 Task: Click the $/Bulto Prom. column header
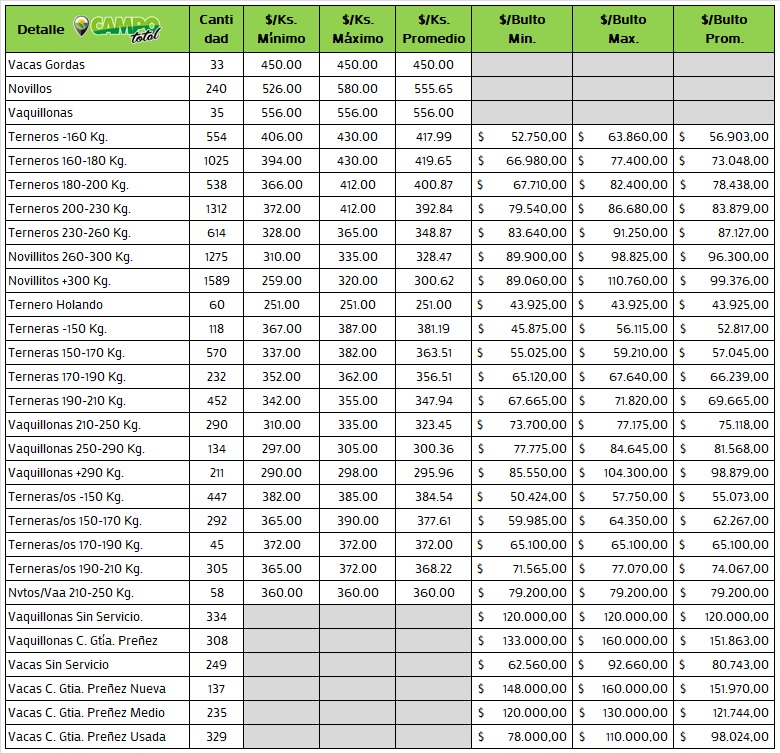click(x=723, y=29)
